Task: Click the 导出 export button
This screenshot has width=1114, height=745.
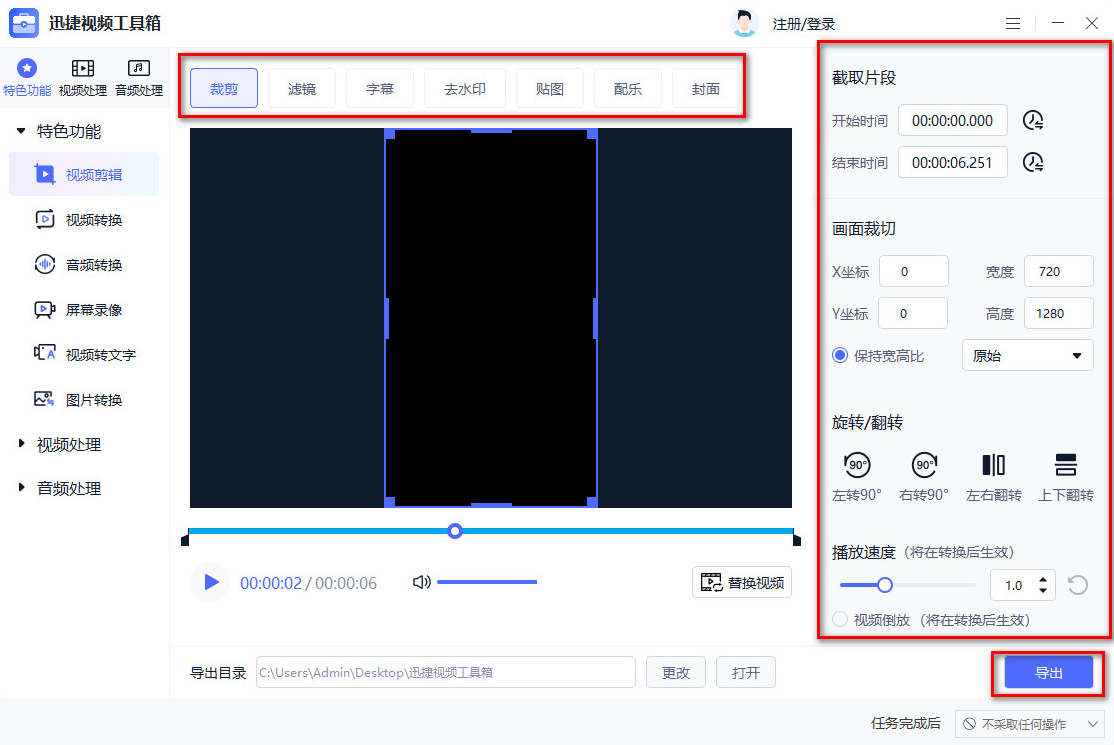Action: point(1049,673)
